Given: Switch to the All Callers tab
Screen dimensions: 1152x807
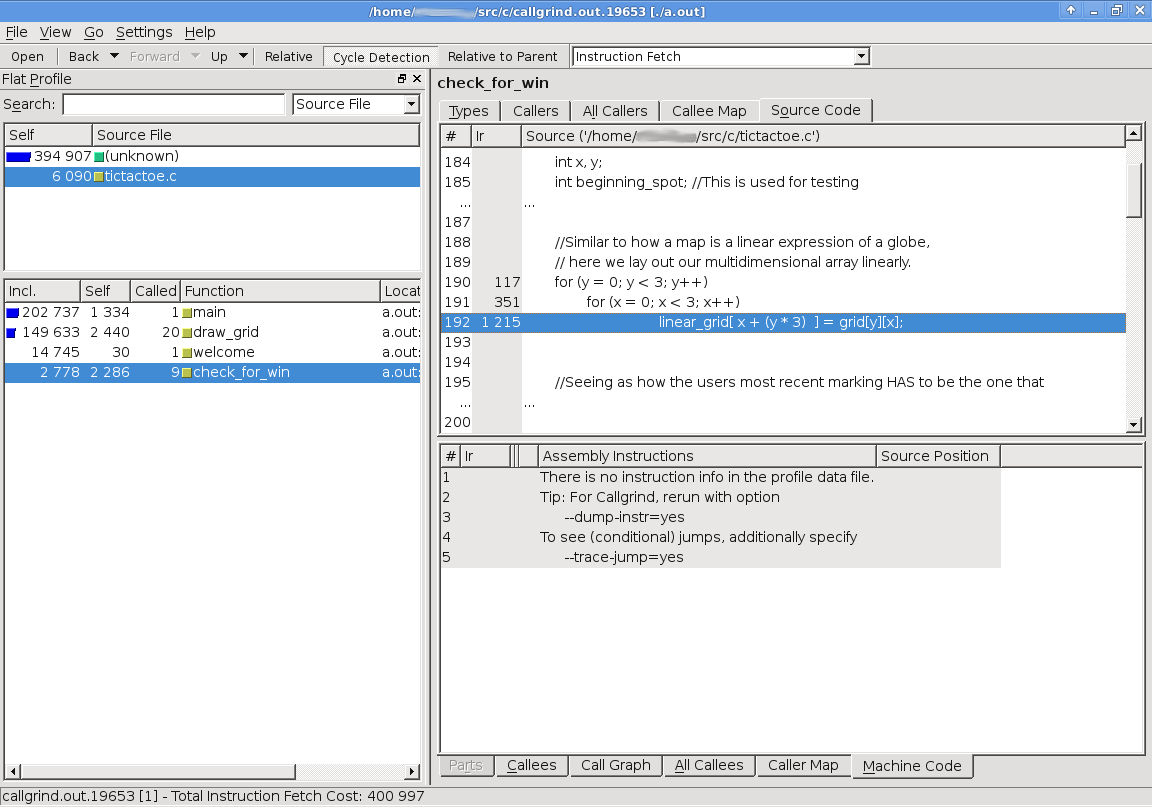Looking at the screenshot, I should pyautogui.click(x=615, y=111).
